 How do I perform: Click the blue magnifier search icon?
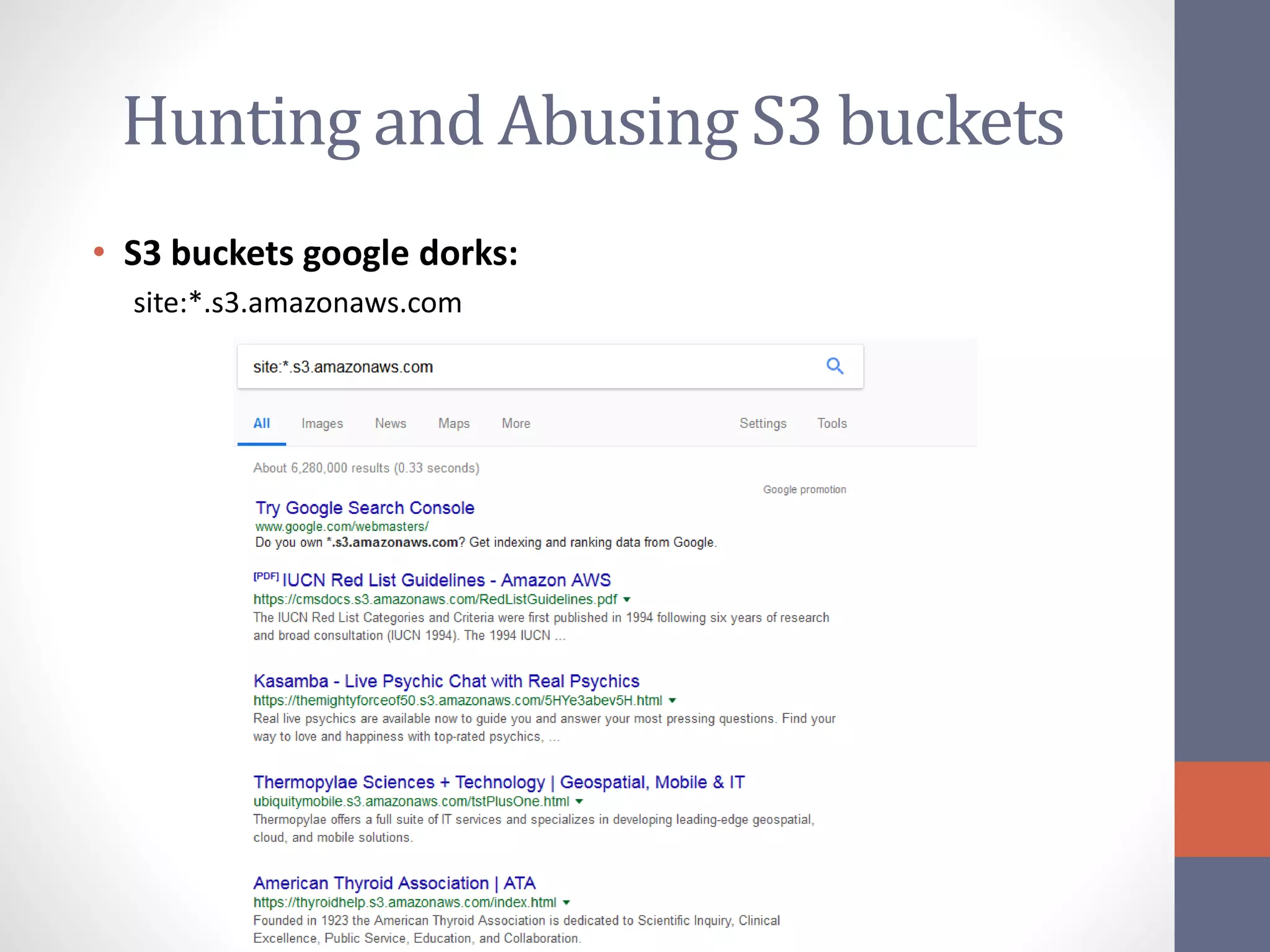(835, 366)
